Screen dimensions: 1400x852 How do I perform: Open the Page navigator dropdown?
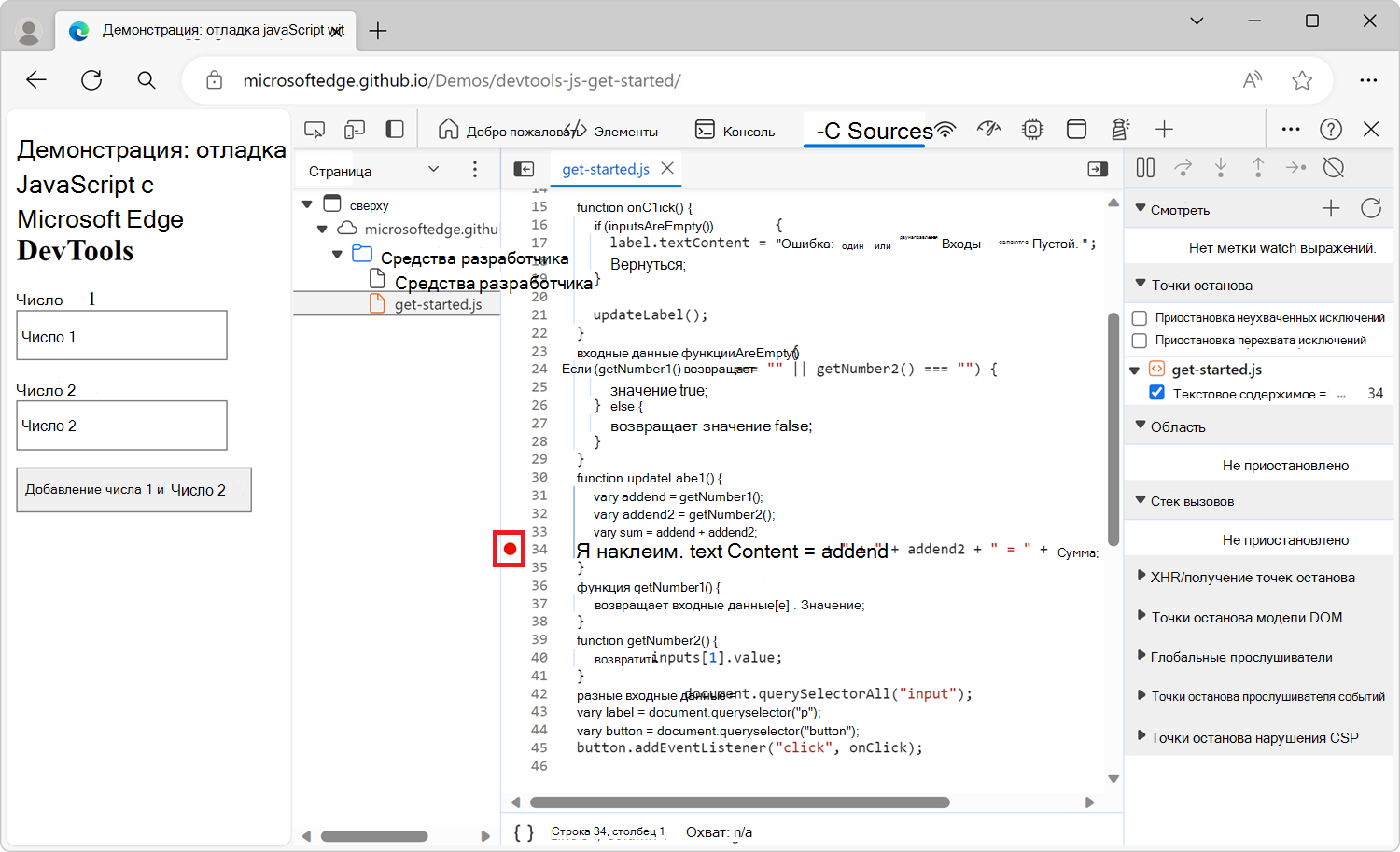point(373,171)
